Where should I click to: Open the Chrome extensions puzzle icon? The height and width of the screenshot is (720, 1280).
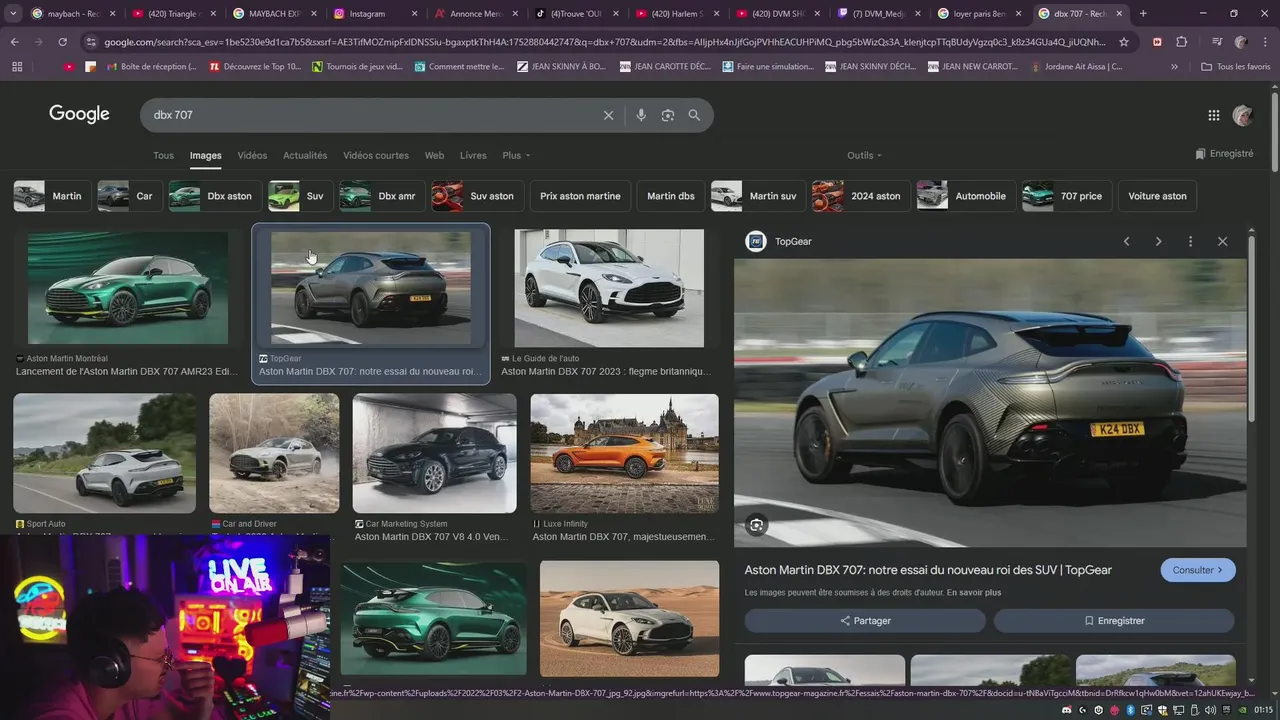click(1181, 42)
